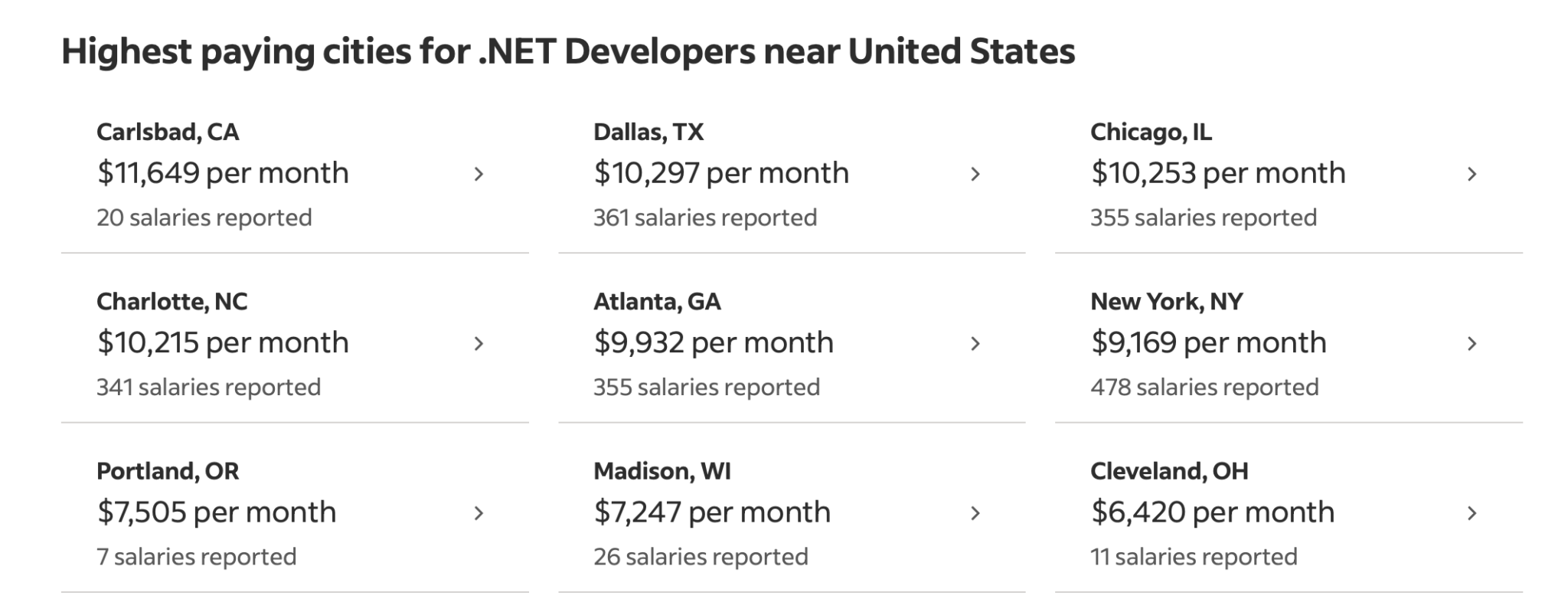
Task: Click the 478 salaries reported text
Action: pos(1205,387)
